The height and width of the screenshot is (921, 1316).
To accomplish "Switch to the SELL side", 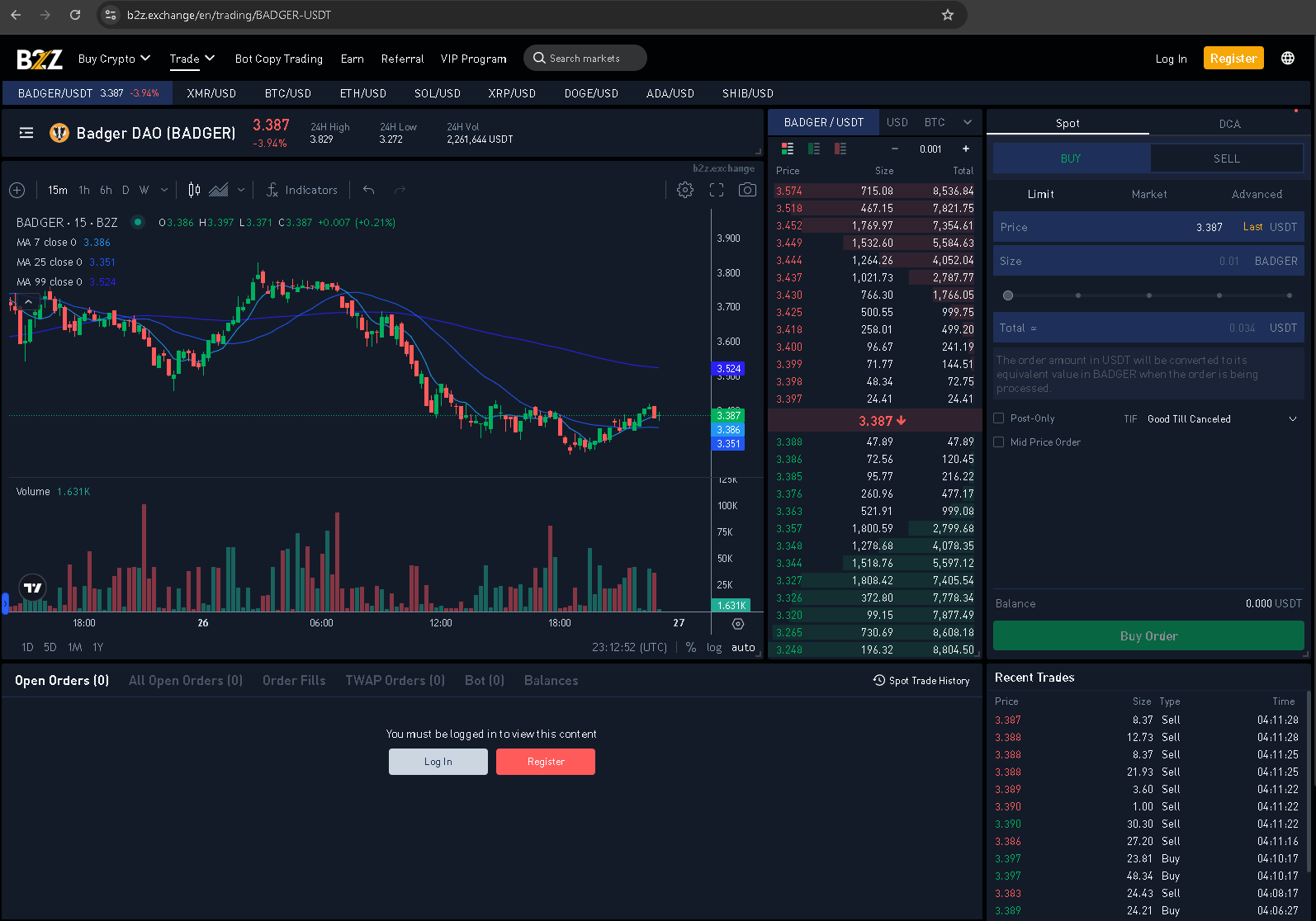I will [x=1227, y=158].
